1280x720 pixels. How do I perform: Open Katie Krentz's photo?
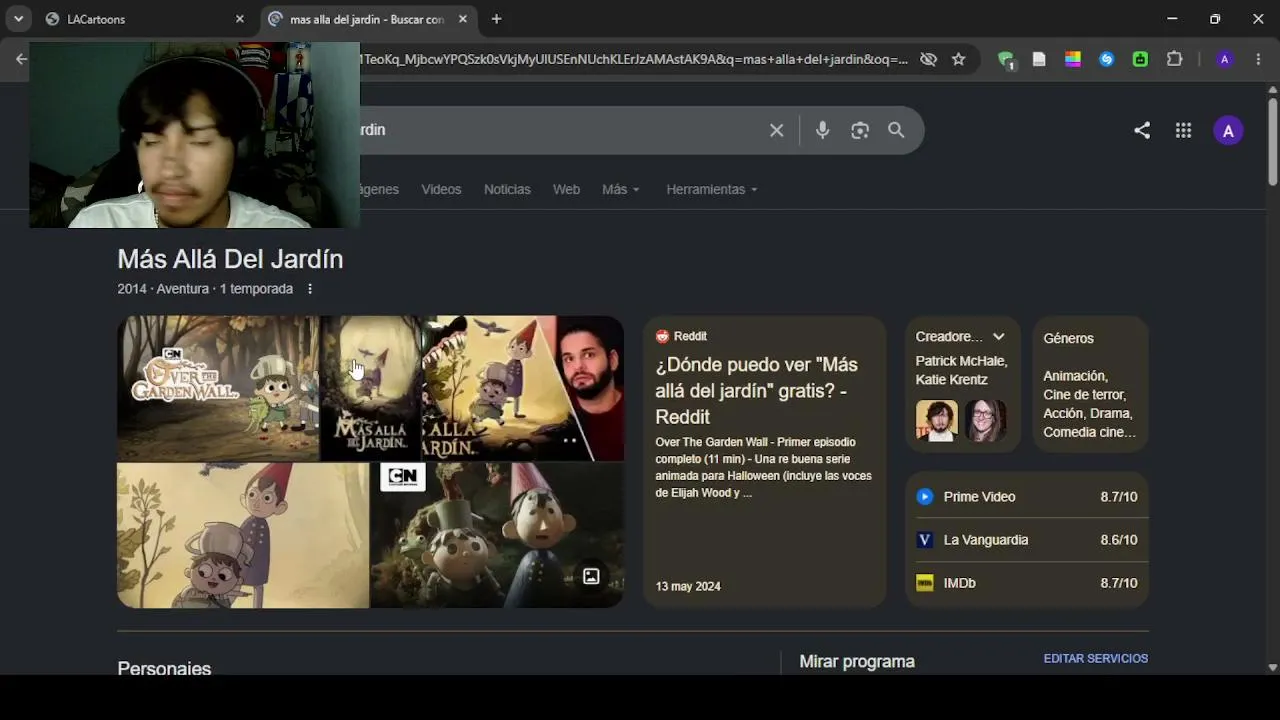(985, 421)
